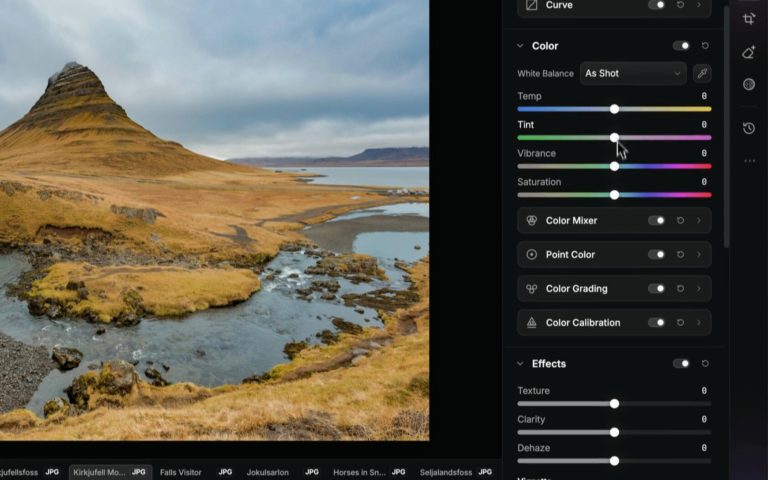Screen dimensions: 768x480
Task: Click the Dehaze slider handle
Action: (614, 461)
